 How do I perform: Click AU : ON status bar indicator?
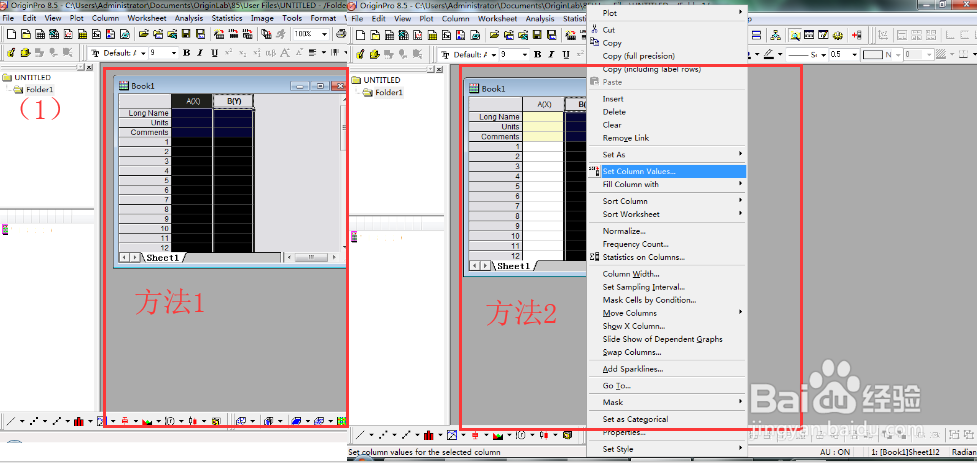(x=834, y=452)
